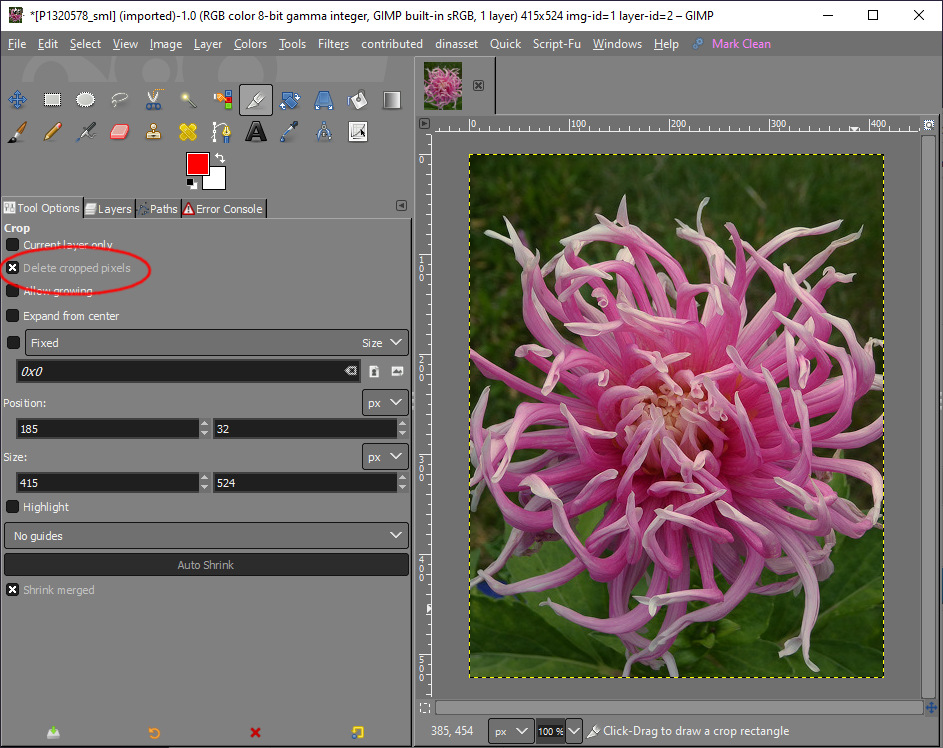Screen dimensions: 943x748
Task: Select the Color Picker eyedropper tool
Action: click(x=290, y=132)
